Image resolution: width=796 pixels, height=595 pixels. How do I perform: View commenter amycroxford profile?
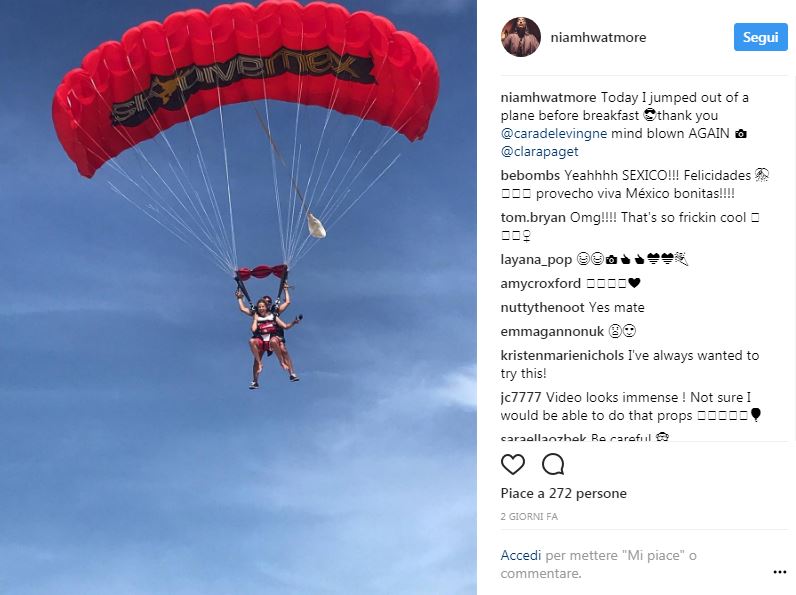[x=540, y=284]
